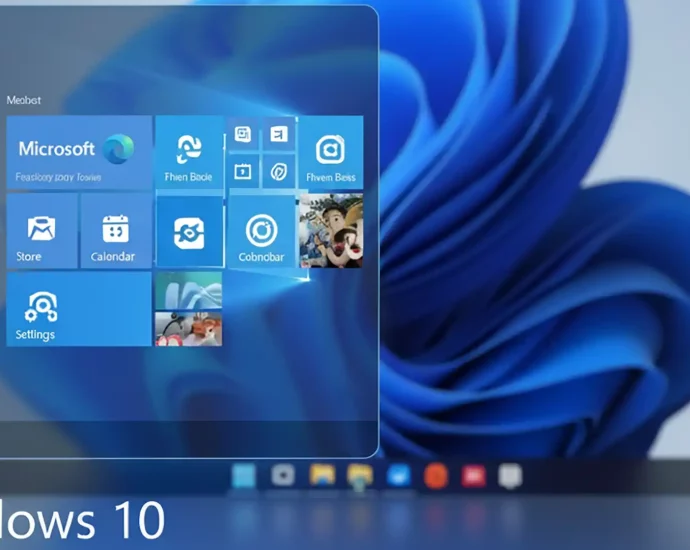This screenshot has height=550, width=690.
Task: Open the Microsoft Edge tile
Action: [79, 153]
